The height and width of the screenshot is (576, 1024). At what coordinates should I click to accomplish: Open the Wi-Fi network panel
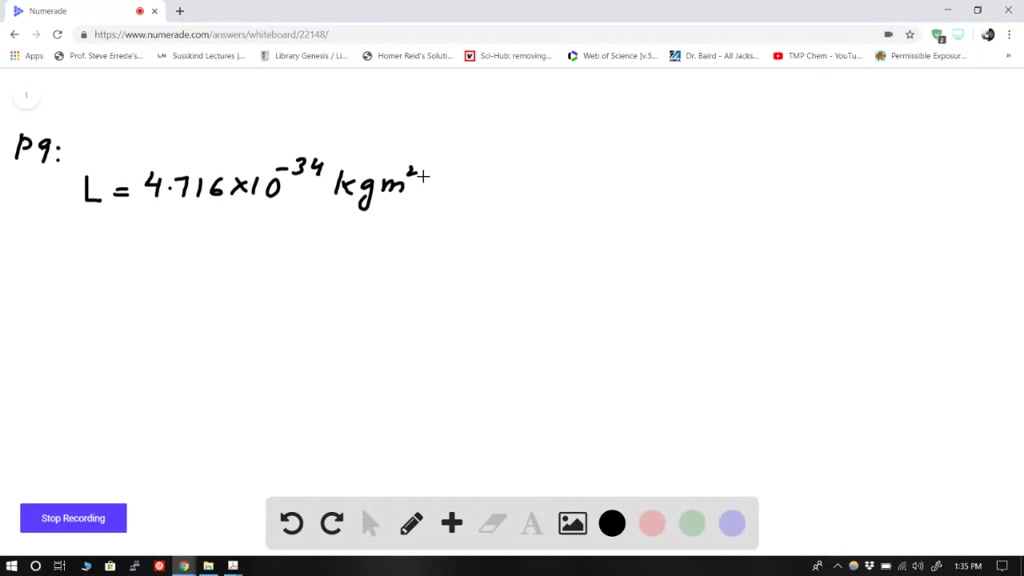click(902, 566)
